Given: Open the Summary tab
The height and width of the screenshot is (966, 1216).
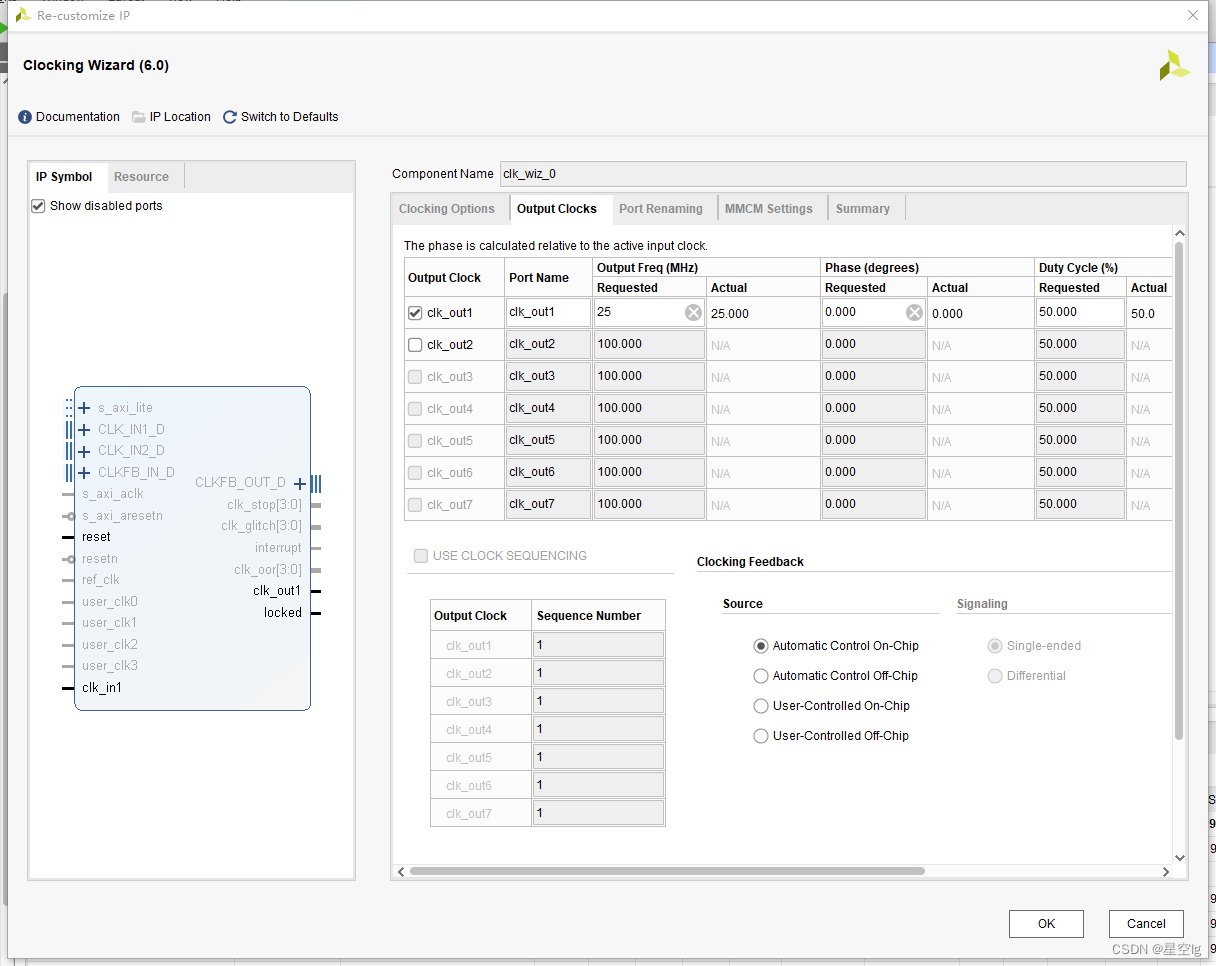Looking at the screenshot, I should click(863, 209).
